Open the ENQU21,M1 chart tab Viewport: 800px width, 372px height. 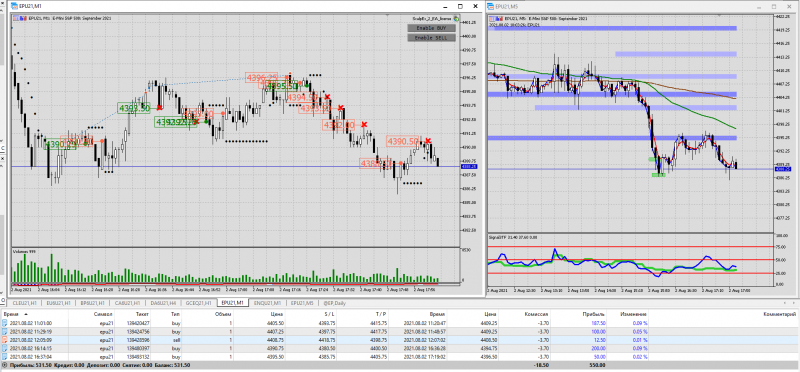coord(266,303)
